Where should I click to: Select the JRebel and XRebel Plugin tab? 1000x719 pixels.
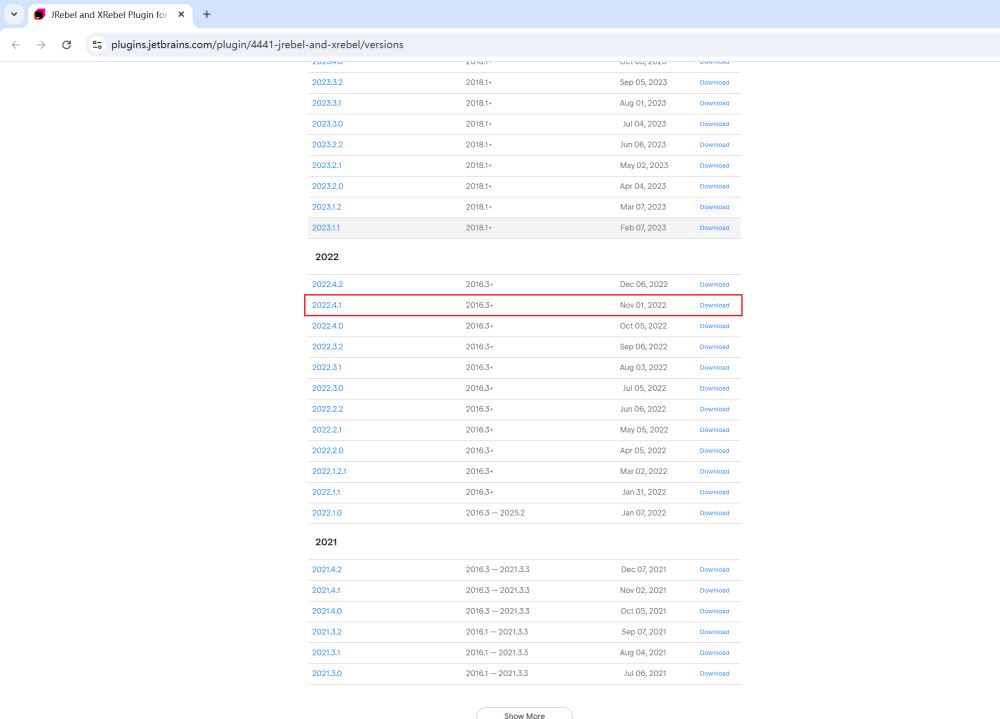pyautogui.click(x=111, y=14)
